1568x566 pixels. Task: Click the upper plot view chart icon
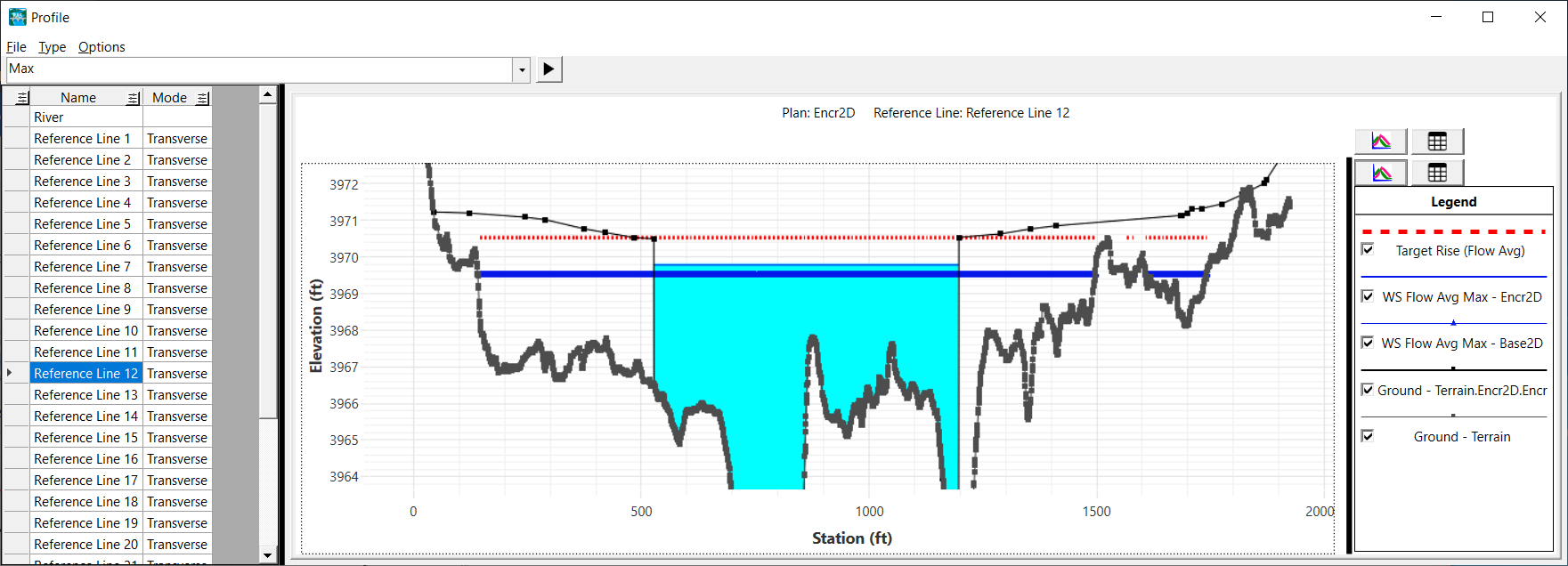click(x=1381, y=141)
